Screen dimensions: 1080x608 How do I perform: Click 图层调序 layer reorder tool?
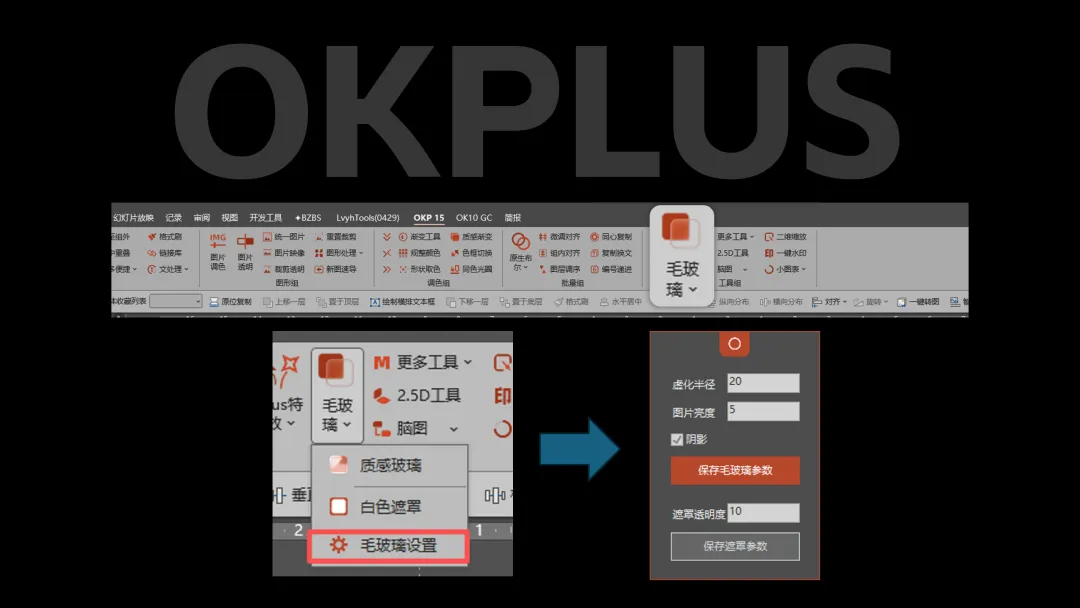(x=559, y=269)
